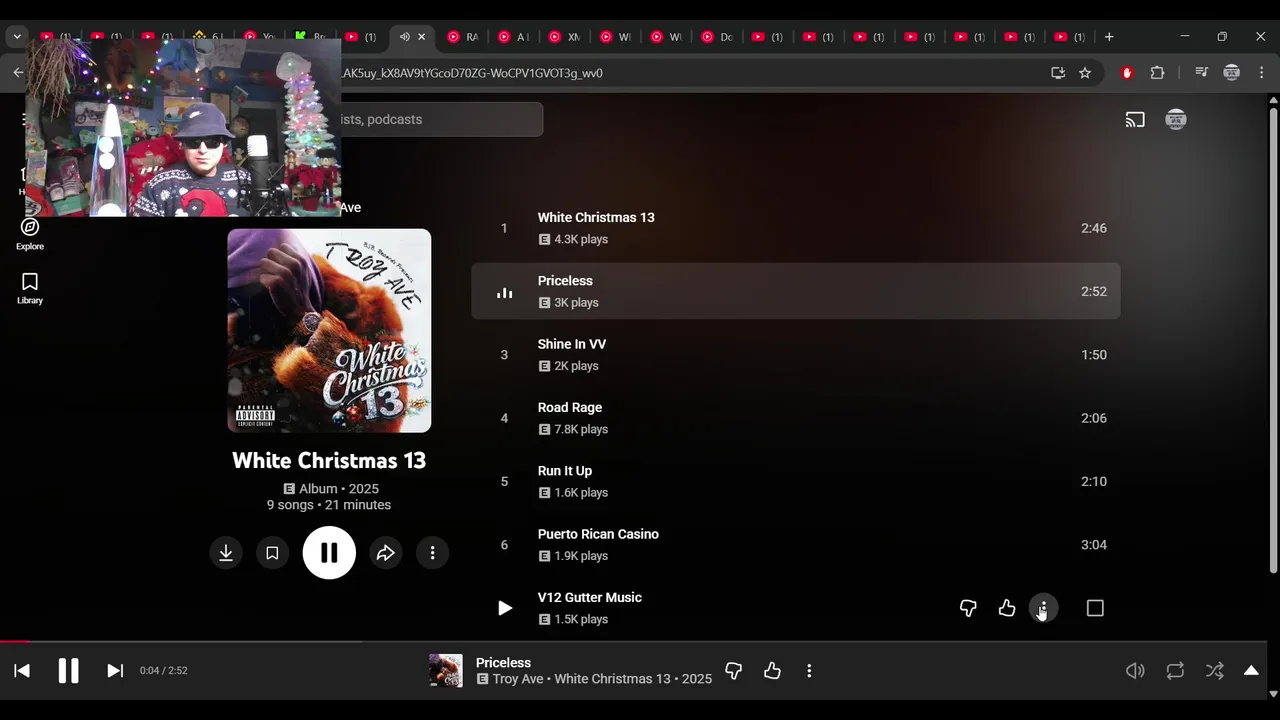Click Priceless duration 2:52
The image size is (1280, 720).
1094,292
